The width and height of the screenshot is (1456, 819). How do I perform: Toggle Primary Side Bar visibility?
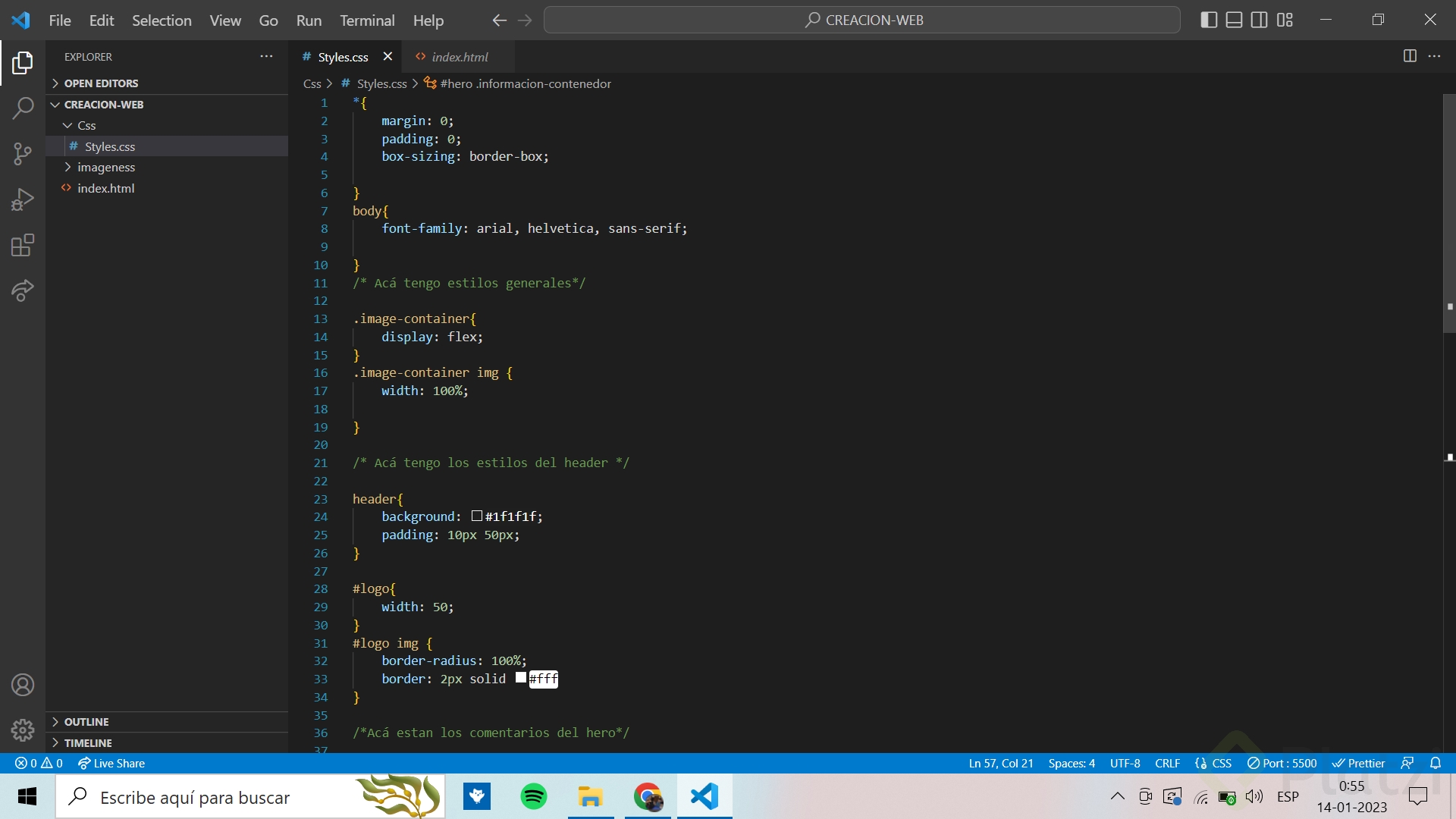click(1210, 20)
